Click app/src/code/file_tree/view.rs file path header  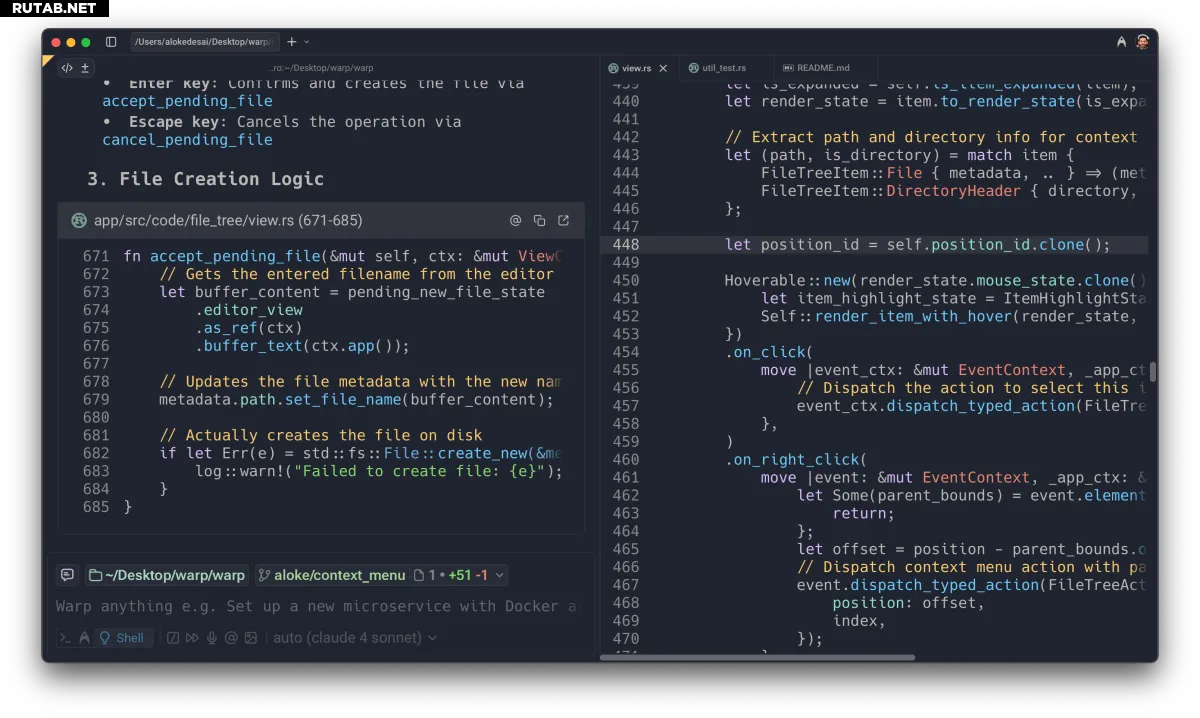(228, 220)
